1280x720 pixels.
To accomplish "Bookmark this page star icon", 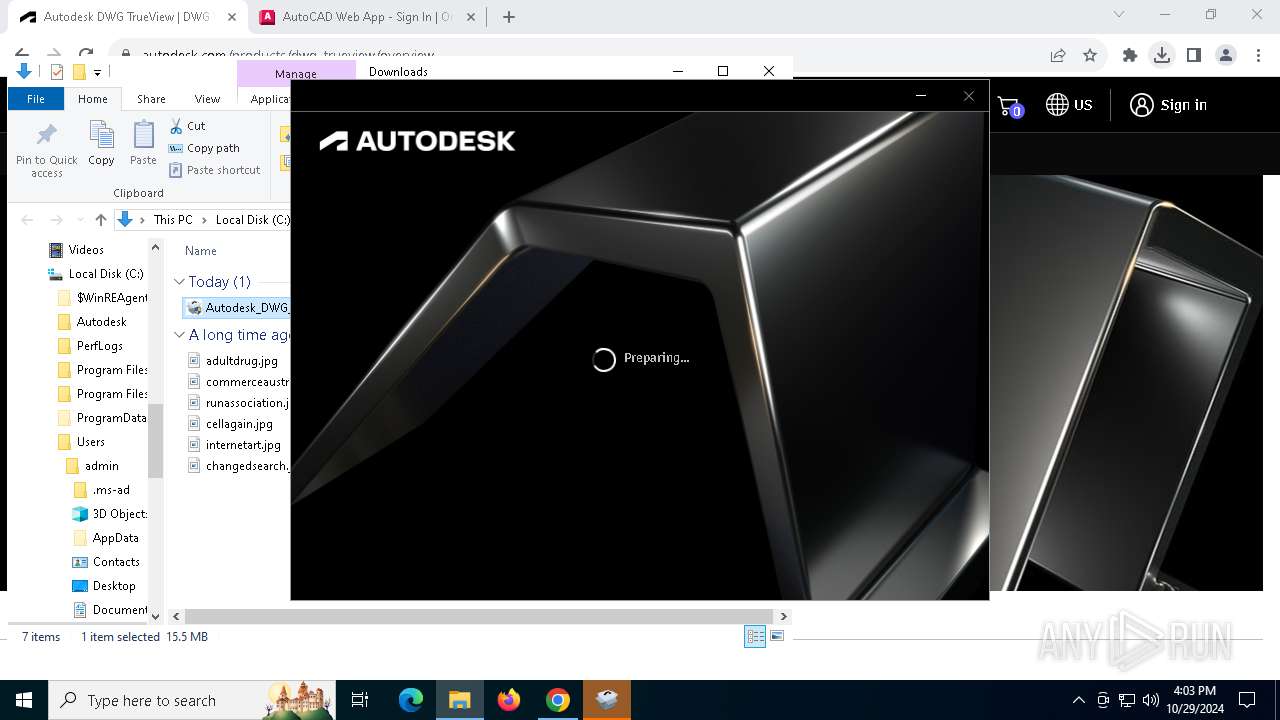I will click(x=1090, y=56).
